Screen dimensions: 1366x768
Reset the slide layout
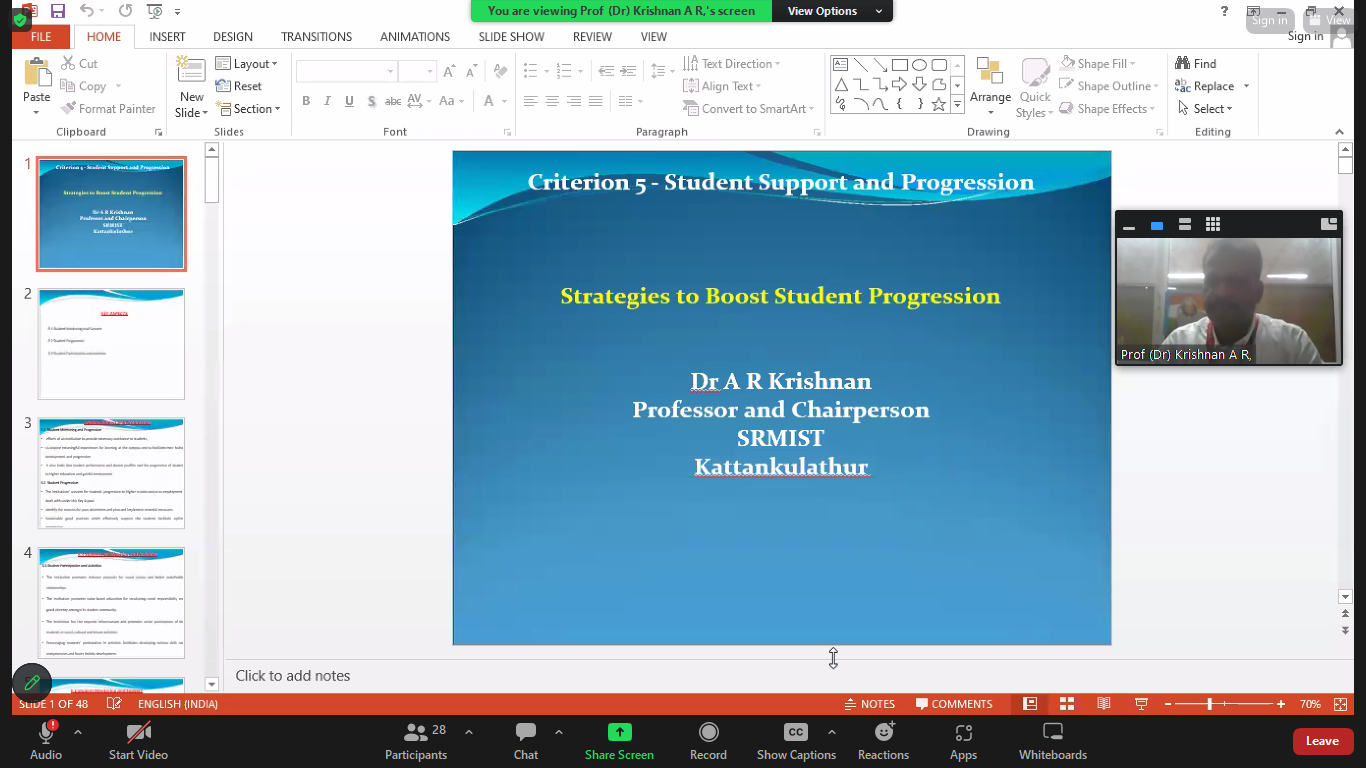tap(239, 86)
